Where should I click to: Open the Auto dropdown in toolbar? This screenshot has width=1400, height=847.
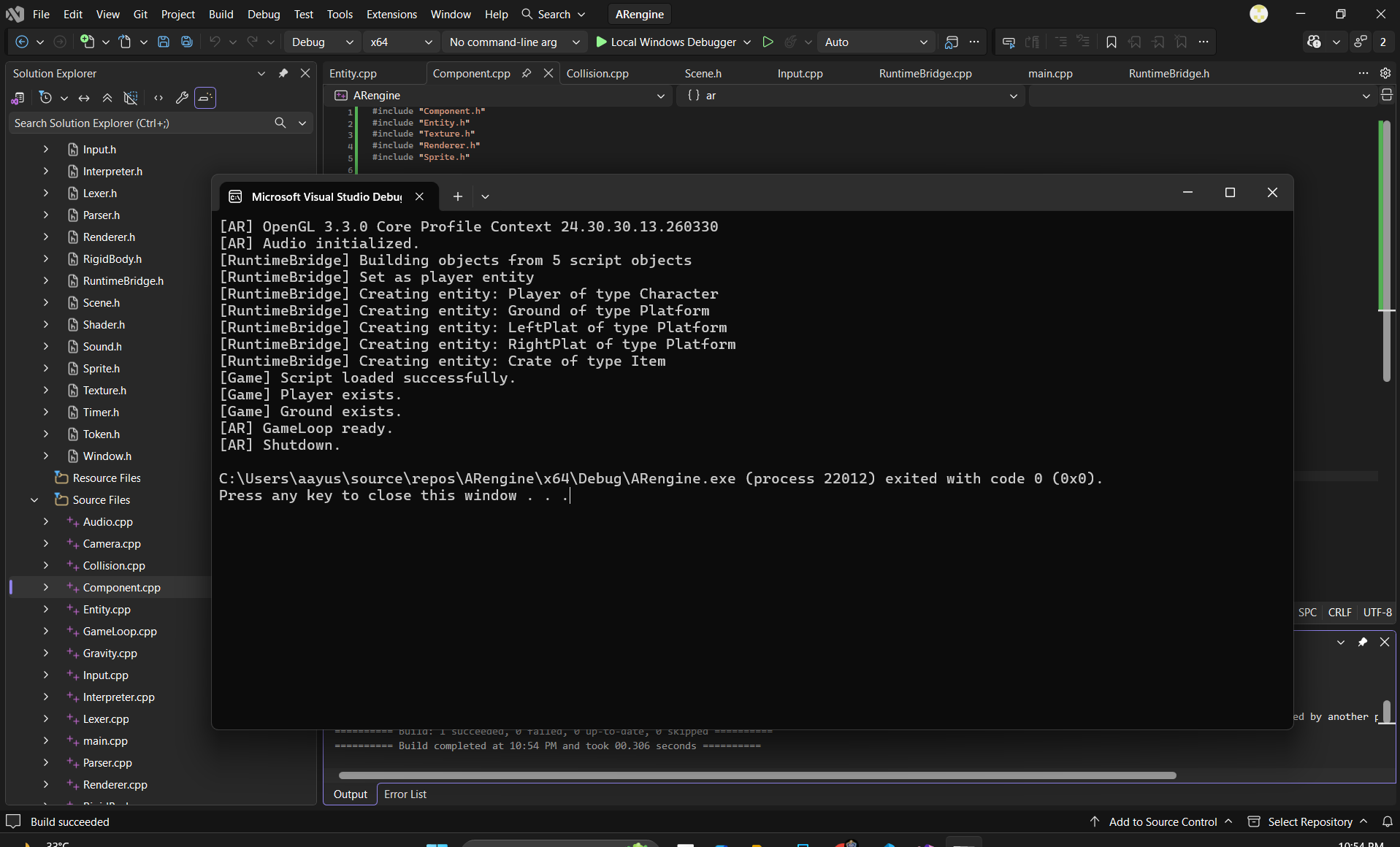(875, 42)
